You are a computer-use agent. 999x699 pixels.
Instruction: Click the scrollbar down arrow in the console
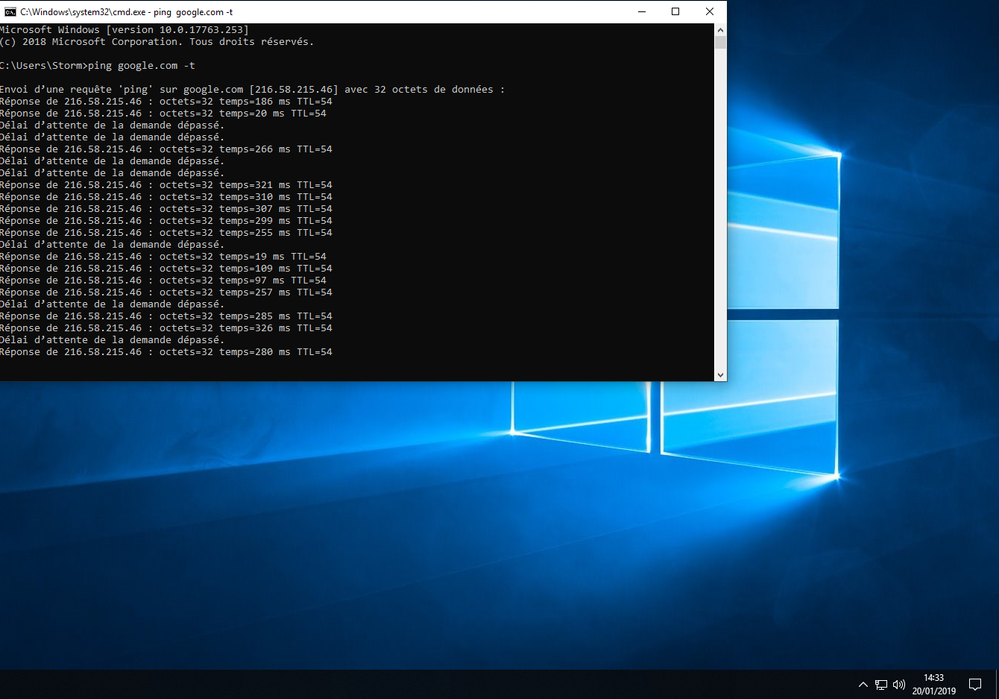pos(720,374)
